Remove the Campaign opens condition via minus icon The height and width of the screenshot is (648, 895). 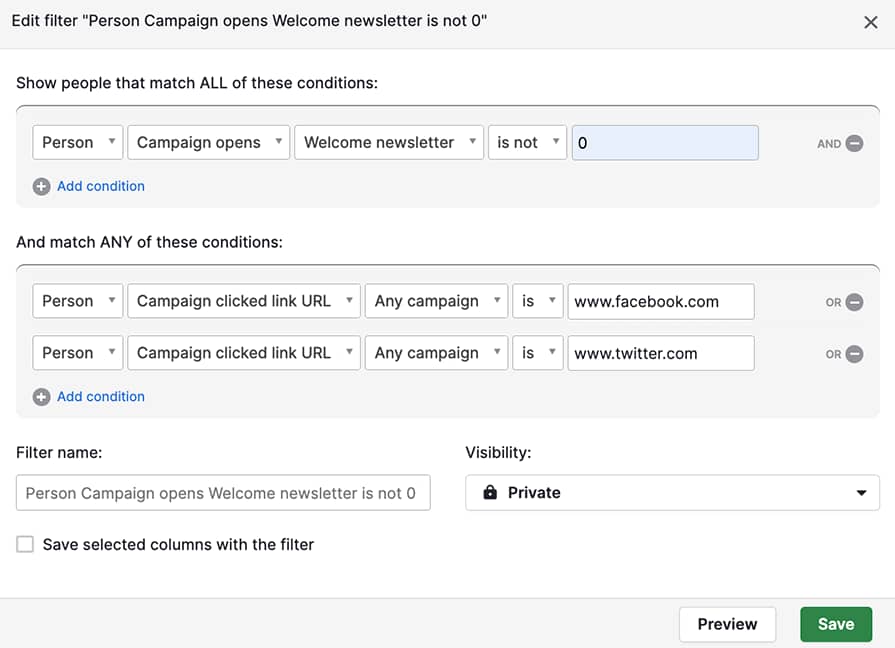[x=853, y=143]
